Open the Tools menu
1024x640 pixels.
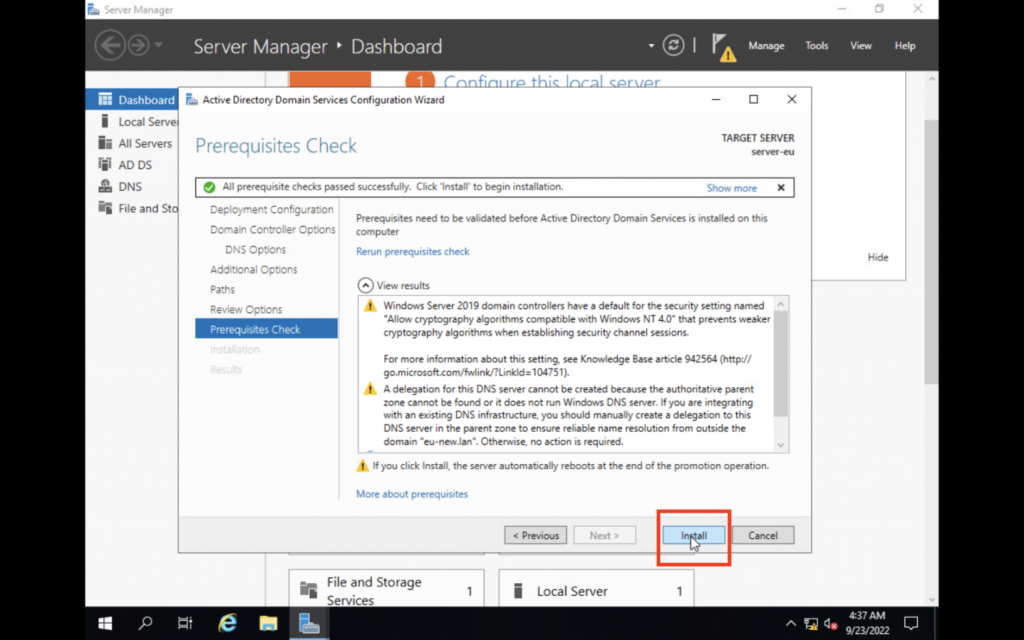click(x=817, y=46)
